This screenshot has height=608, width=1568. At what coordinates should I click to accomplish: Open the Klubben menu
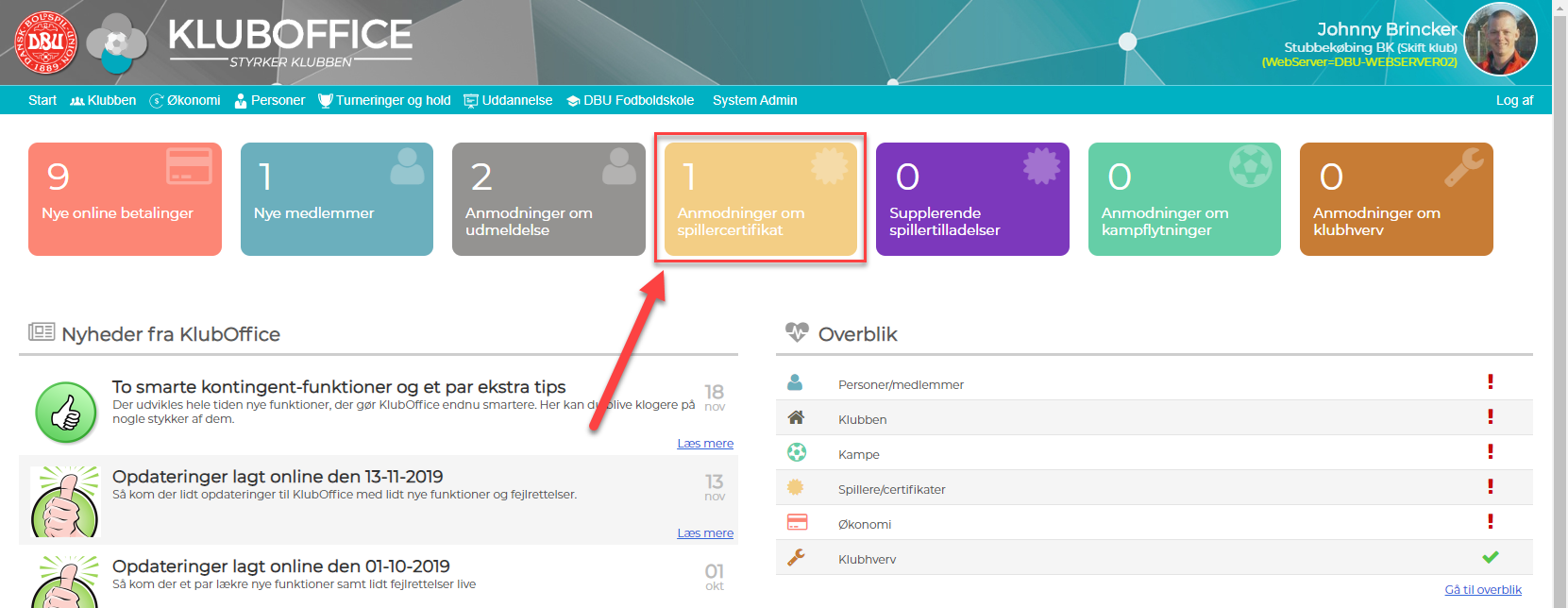pos(103,100)
